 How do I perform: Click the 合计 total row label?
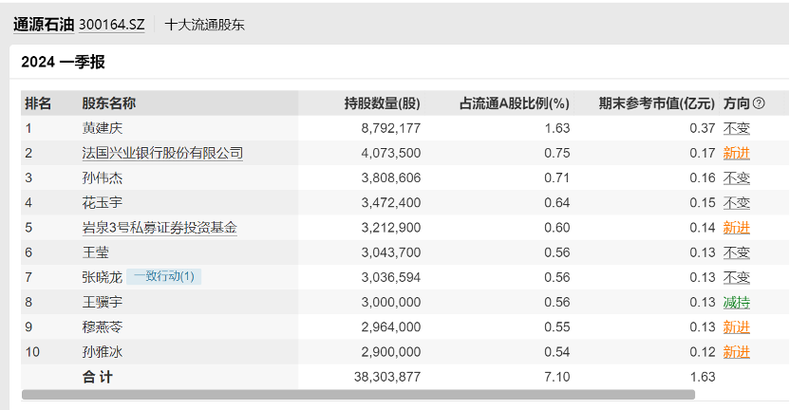click(97, 377)
